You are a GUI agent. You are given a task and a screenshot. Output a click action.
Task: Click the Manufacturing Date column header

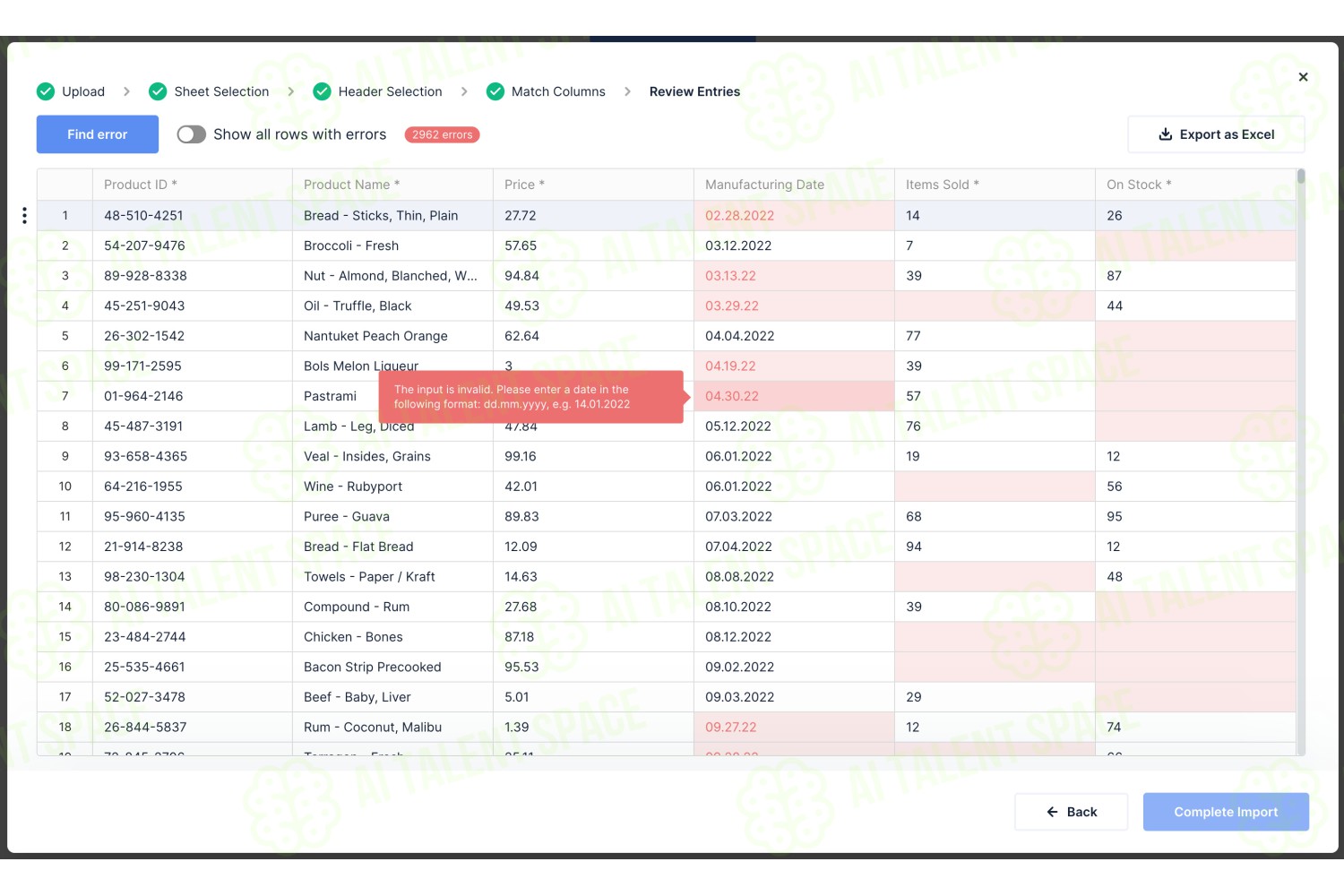[794, 185]
